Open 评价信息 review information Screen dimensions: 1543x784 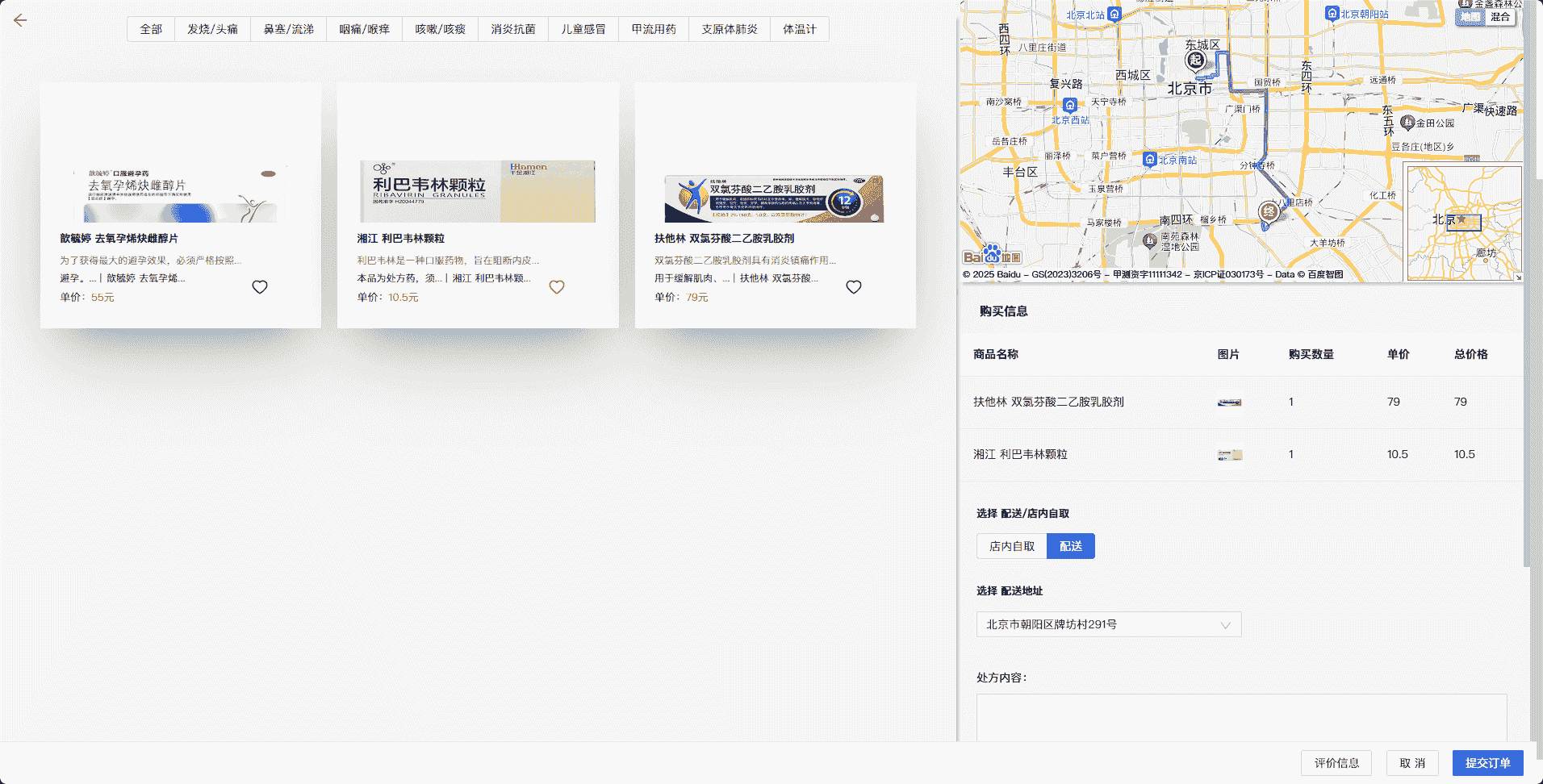point(1336,763)
